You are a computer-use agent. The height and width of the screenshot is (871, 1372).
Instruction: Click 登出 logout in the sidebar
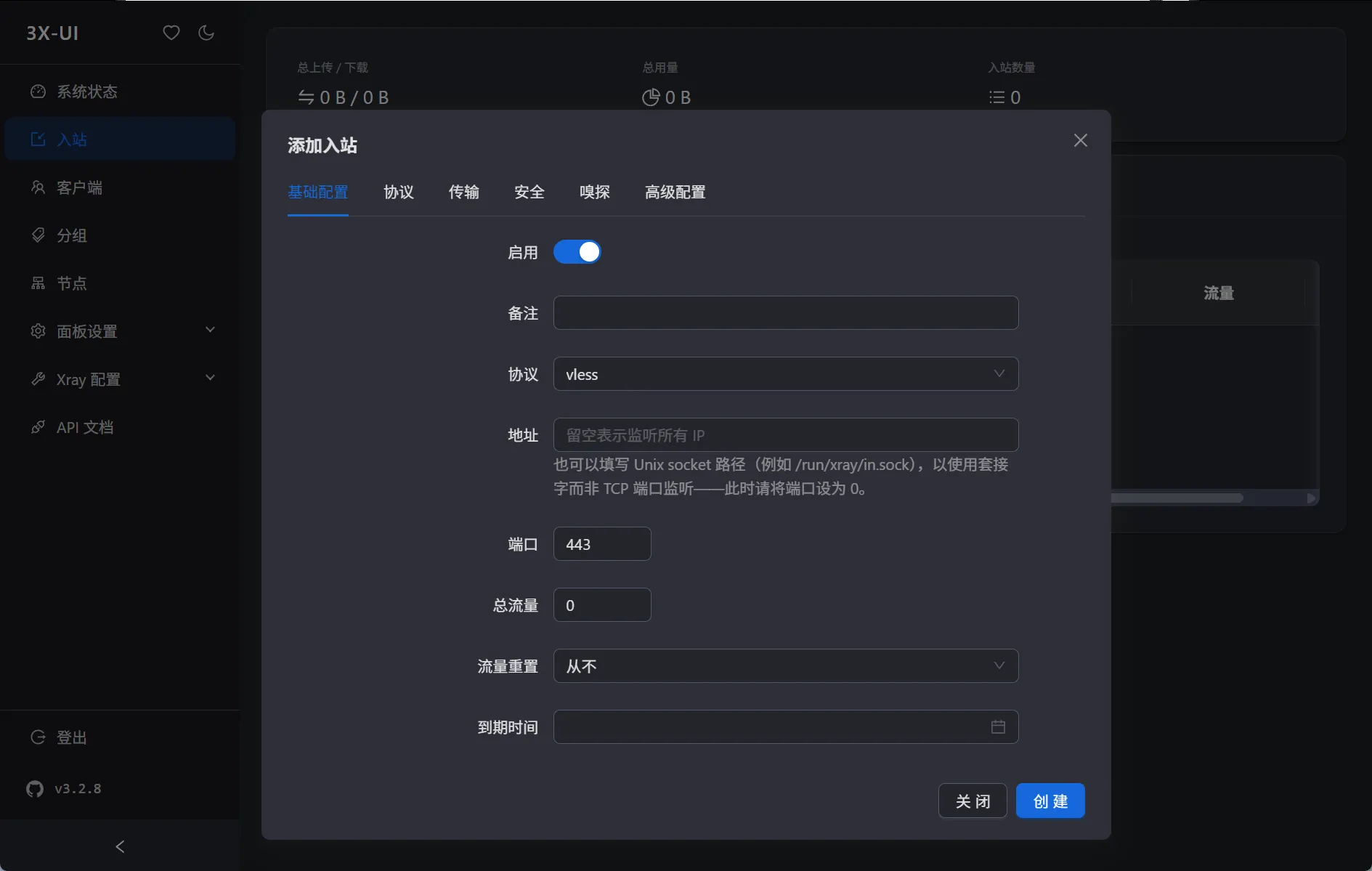point(120,737)
